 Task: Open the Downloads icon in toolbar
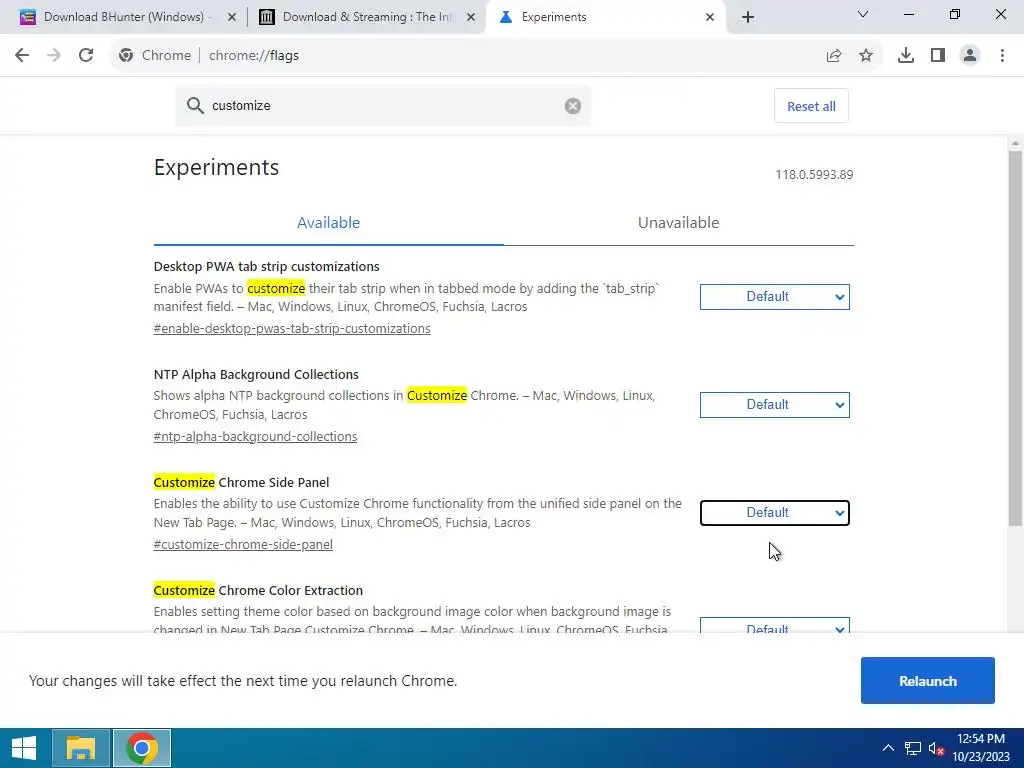tap(906, 56)
